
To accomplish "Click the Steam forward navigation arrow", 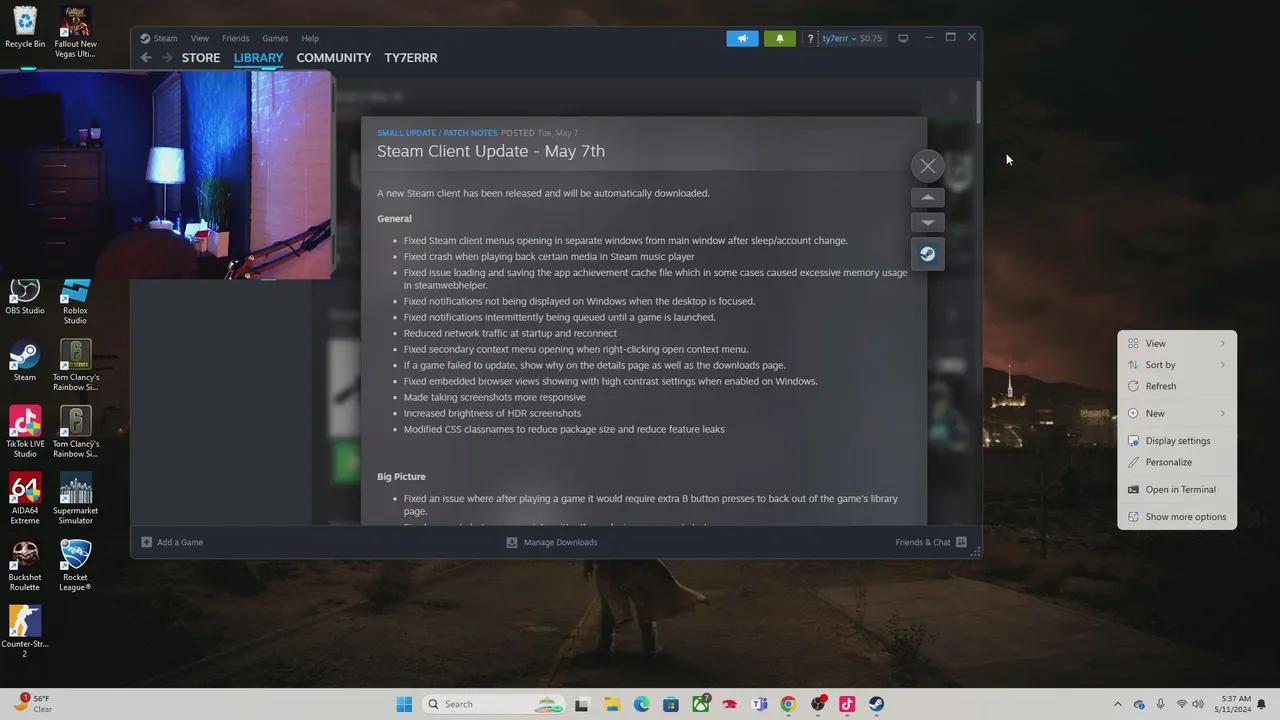I will [167, 58].
